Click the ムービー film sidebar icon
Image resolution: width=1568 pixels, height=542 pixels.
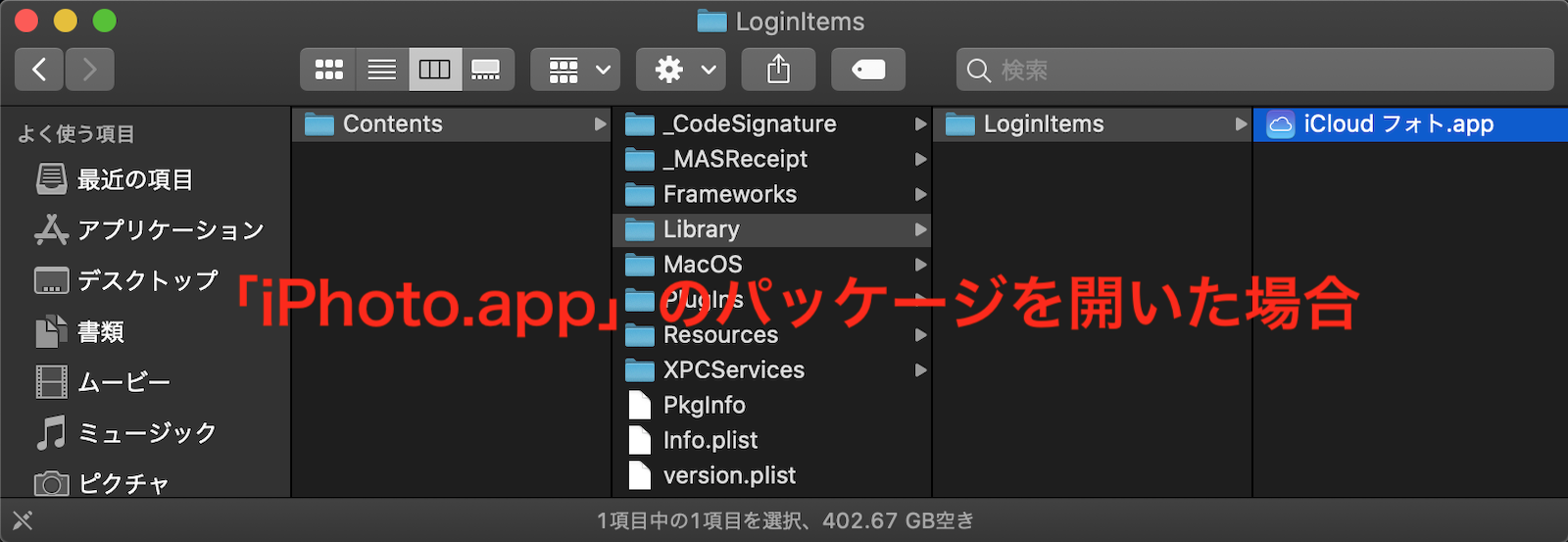tap(51, 381)
